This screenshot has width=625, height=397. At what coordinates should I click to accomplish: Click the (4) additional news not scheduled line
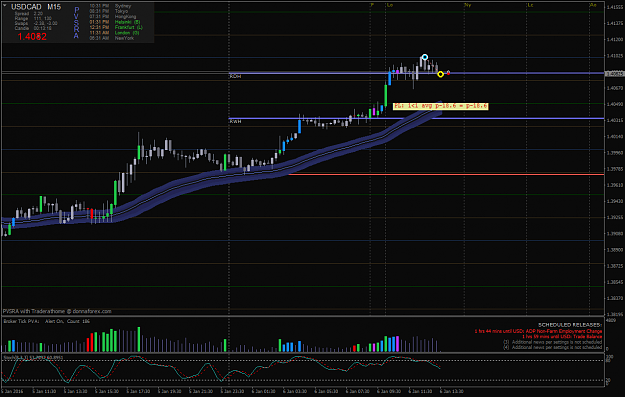(552, 347)
